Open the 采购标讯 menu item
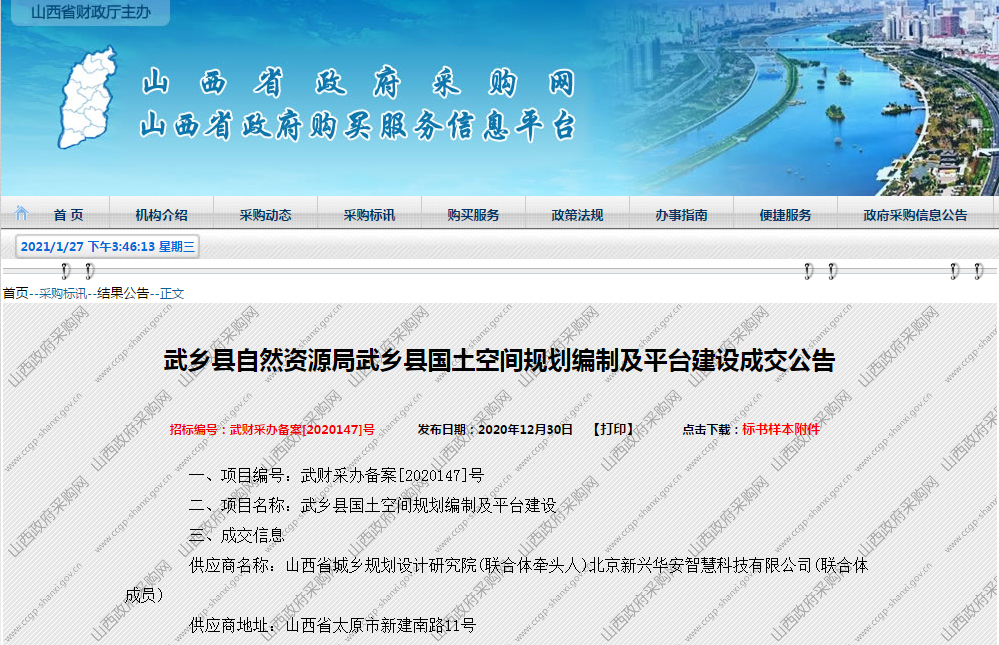 [370, 215]
